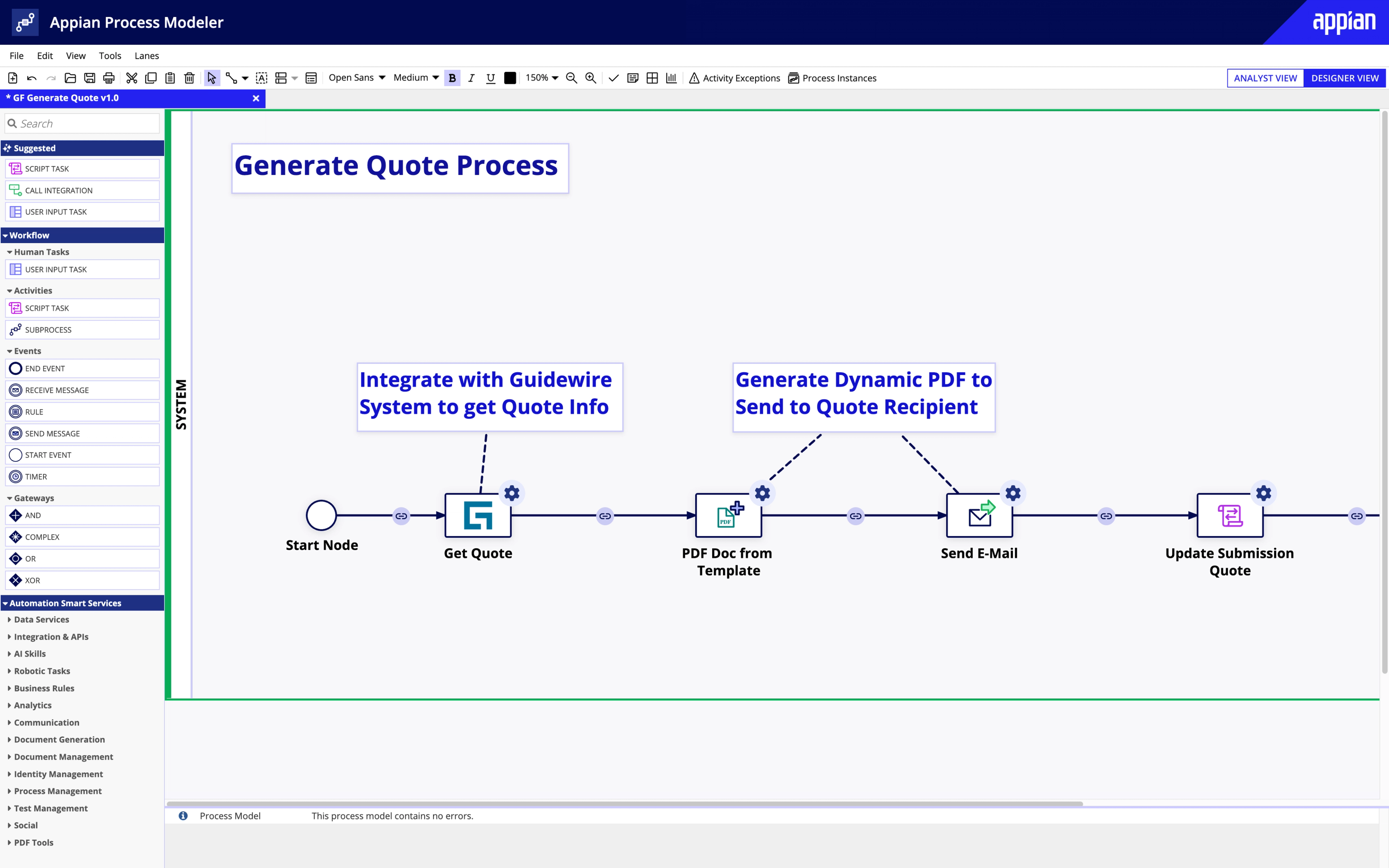Click the bar chart analytics icon

coord(672,78)
